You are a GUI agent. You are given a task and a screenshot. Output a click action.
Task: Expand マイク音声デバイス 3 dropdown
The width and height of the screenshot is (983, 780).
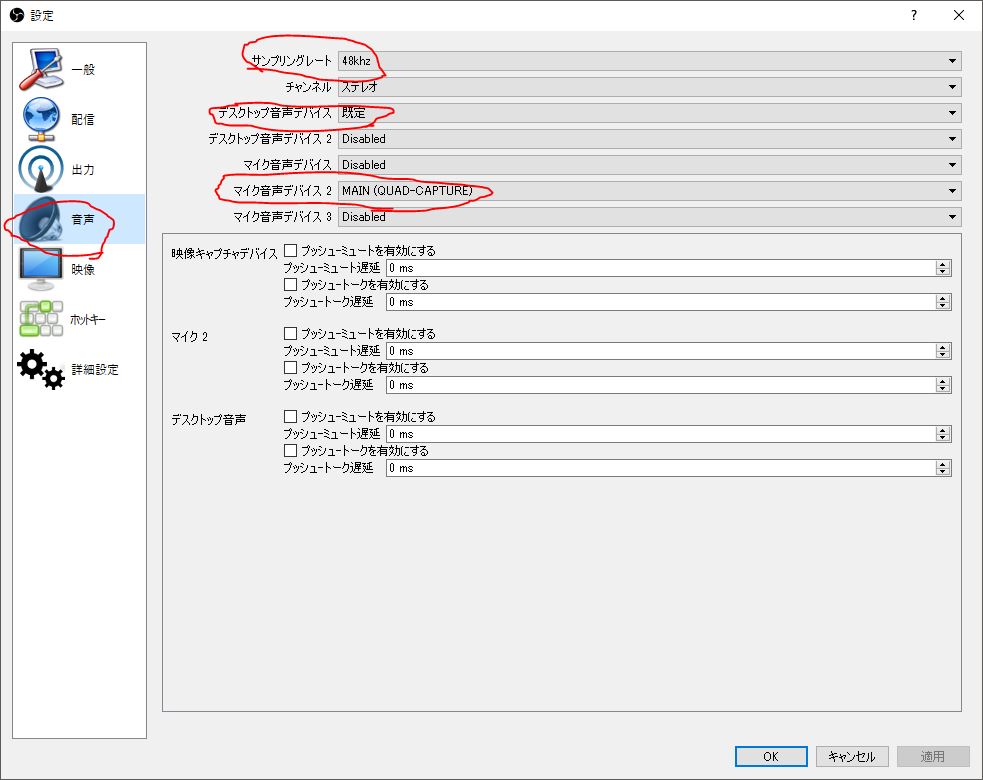click(649, 217)
